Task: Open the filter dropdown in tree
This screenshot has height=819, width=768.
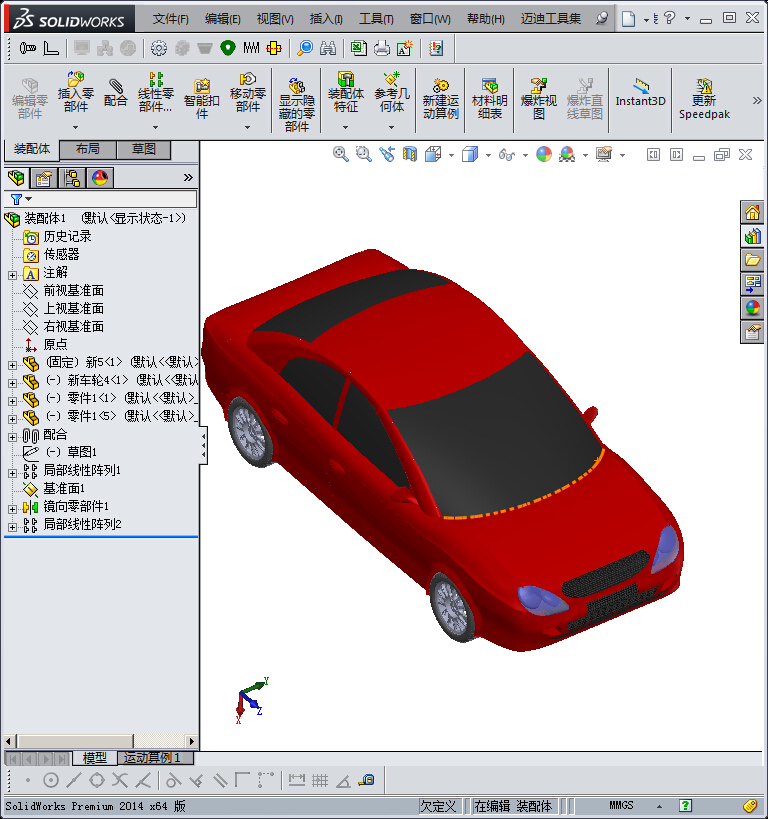Action: pyautogui.click(x=28, y=199)
